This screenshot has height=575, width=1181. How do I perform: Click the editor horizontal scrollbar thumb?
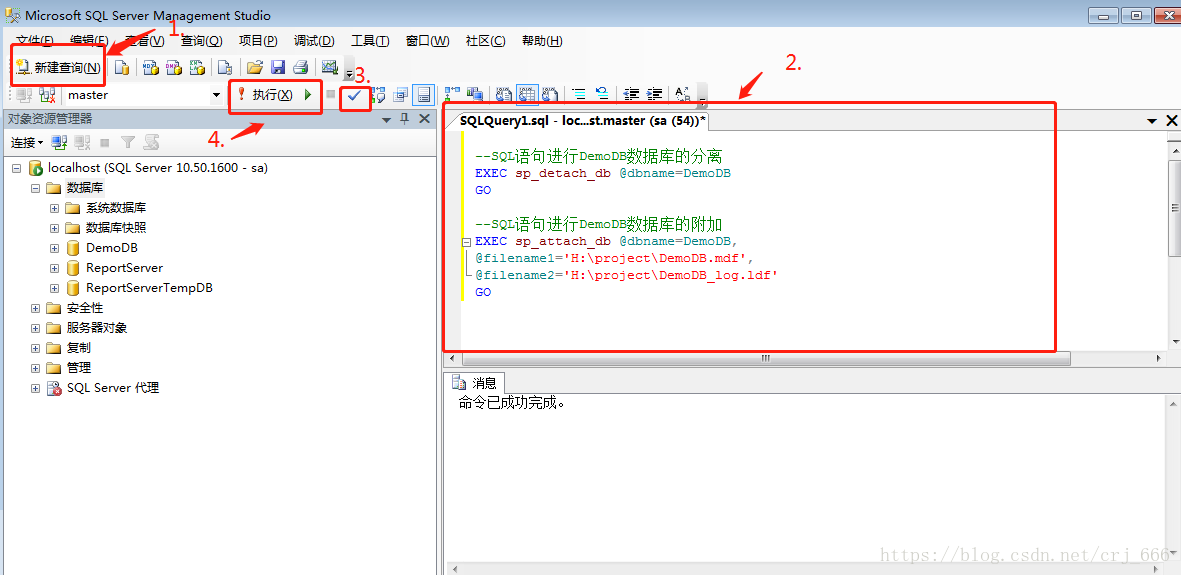click(x=766, y=359)
